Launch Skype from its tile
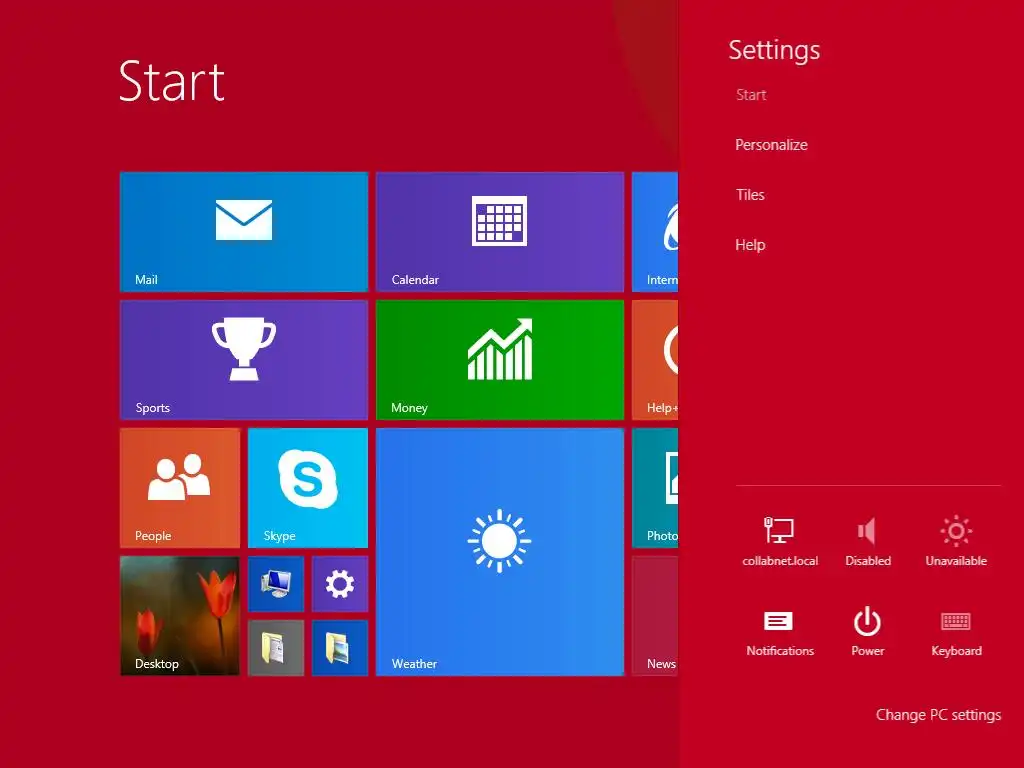The width and height of the screenshot is (1024, 768). pyautogui.click(x=308, y=488)
